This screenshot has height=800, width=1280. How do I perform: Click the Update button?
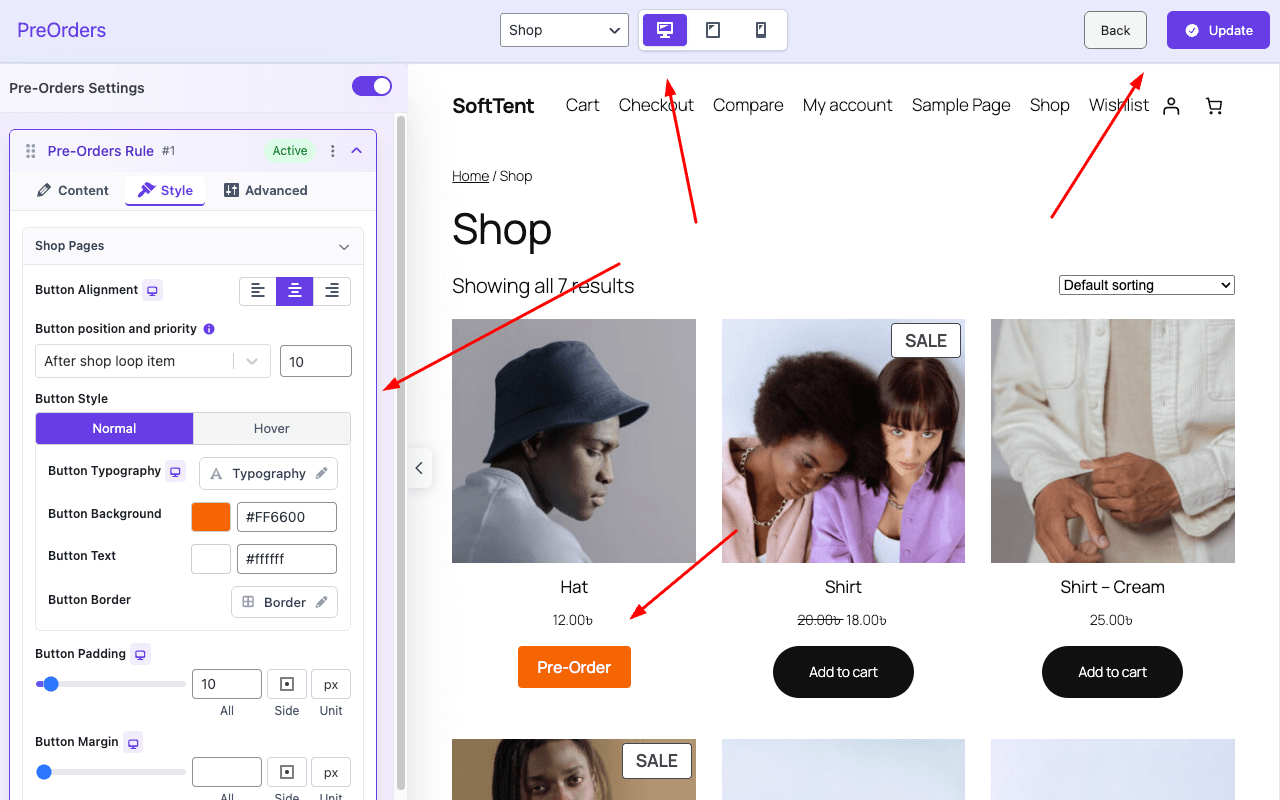[1218, 30]
